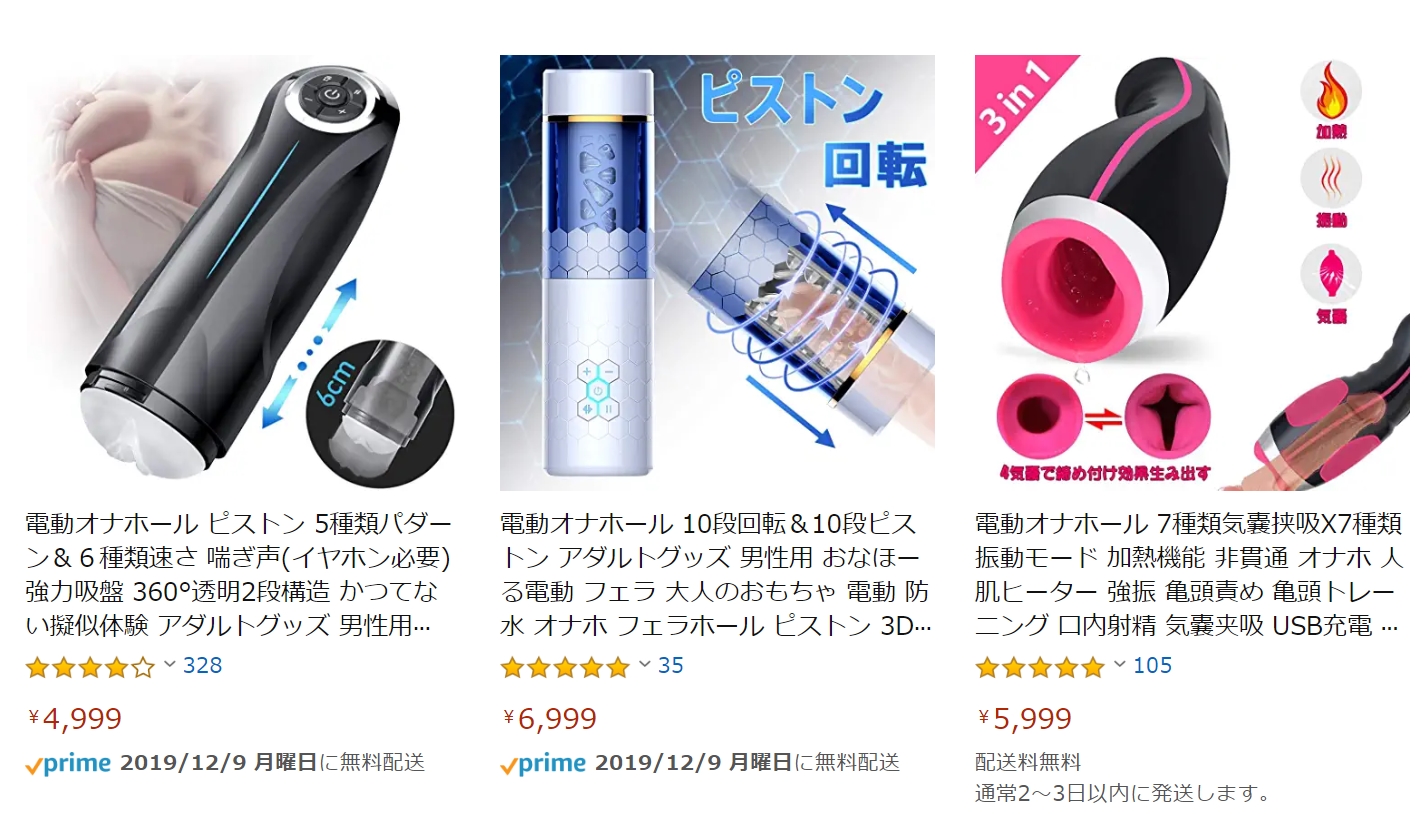The height and width of the screenshot is (814, 1427).
Task: Open the 105 customer reviews link
Action: click(x=1152, y=666)
